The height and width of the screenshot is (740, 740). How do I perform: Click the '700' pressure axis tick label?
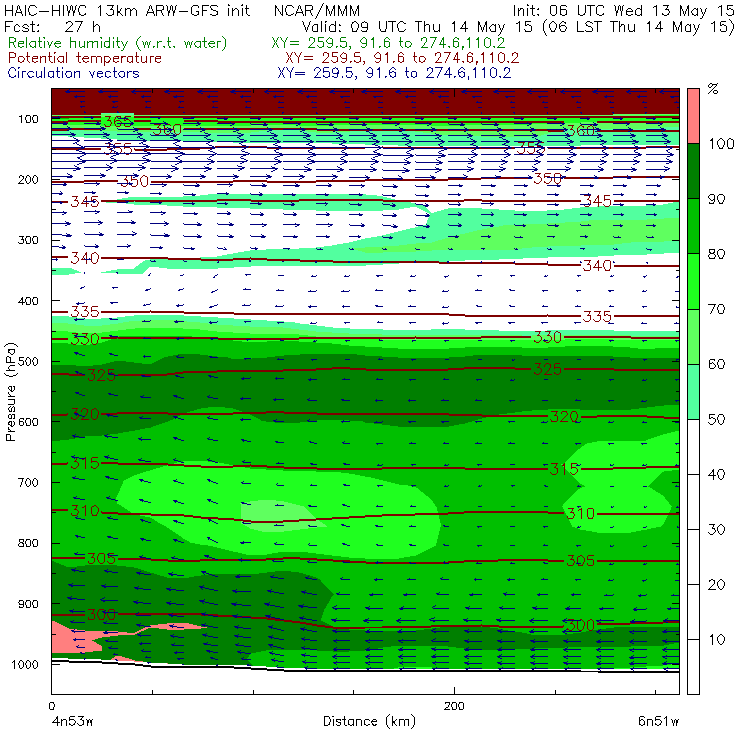[x=28, y=483]
